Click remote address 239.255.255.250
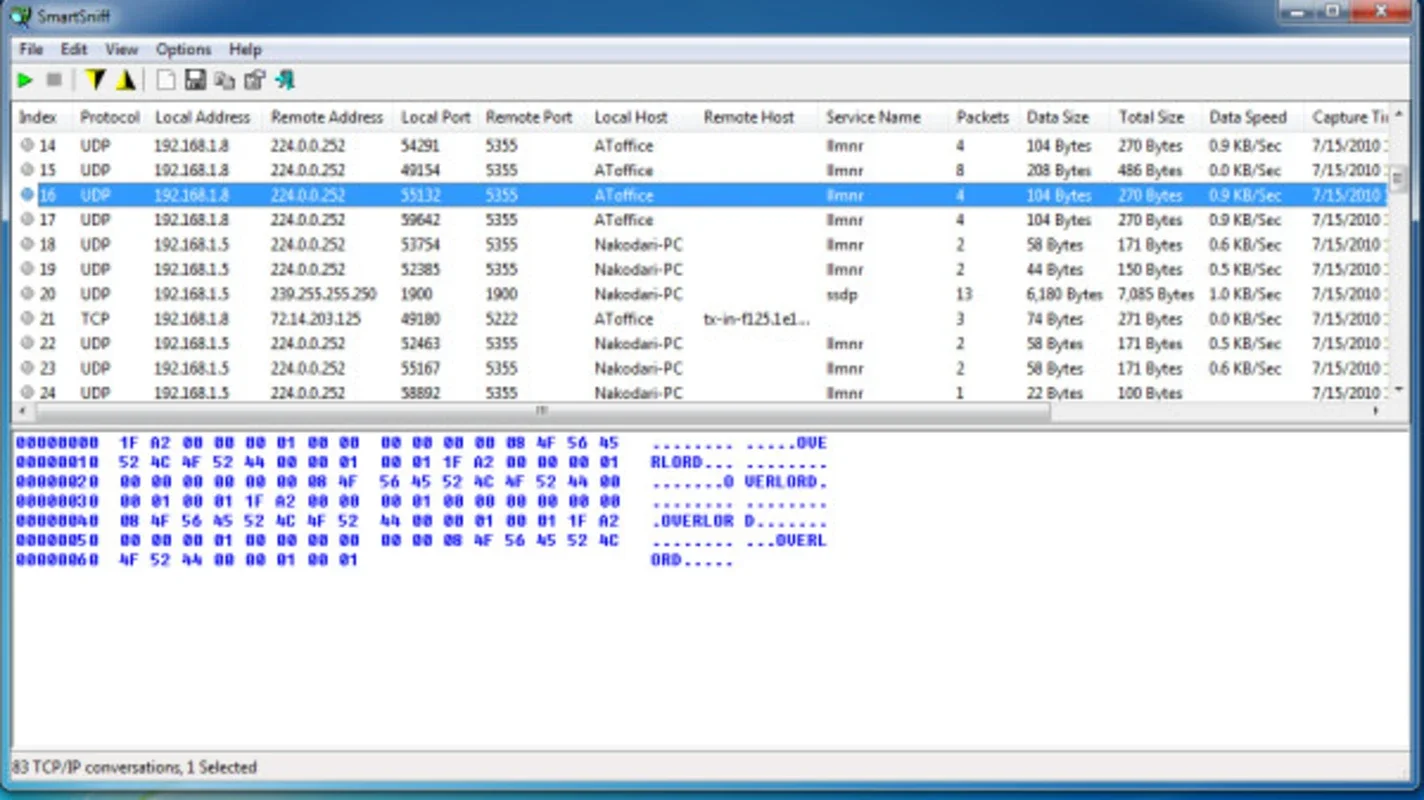This screenshot has width=1424, height=800. [323, 294]
